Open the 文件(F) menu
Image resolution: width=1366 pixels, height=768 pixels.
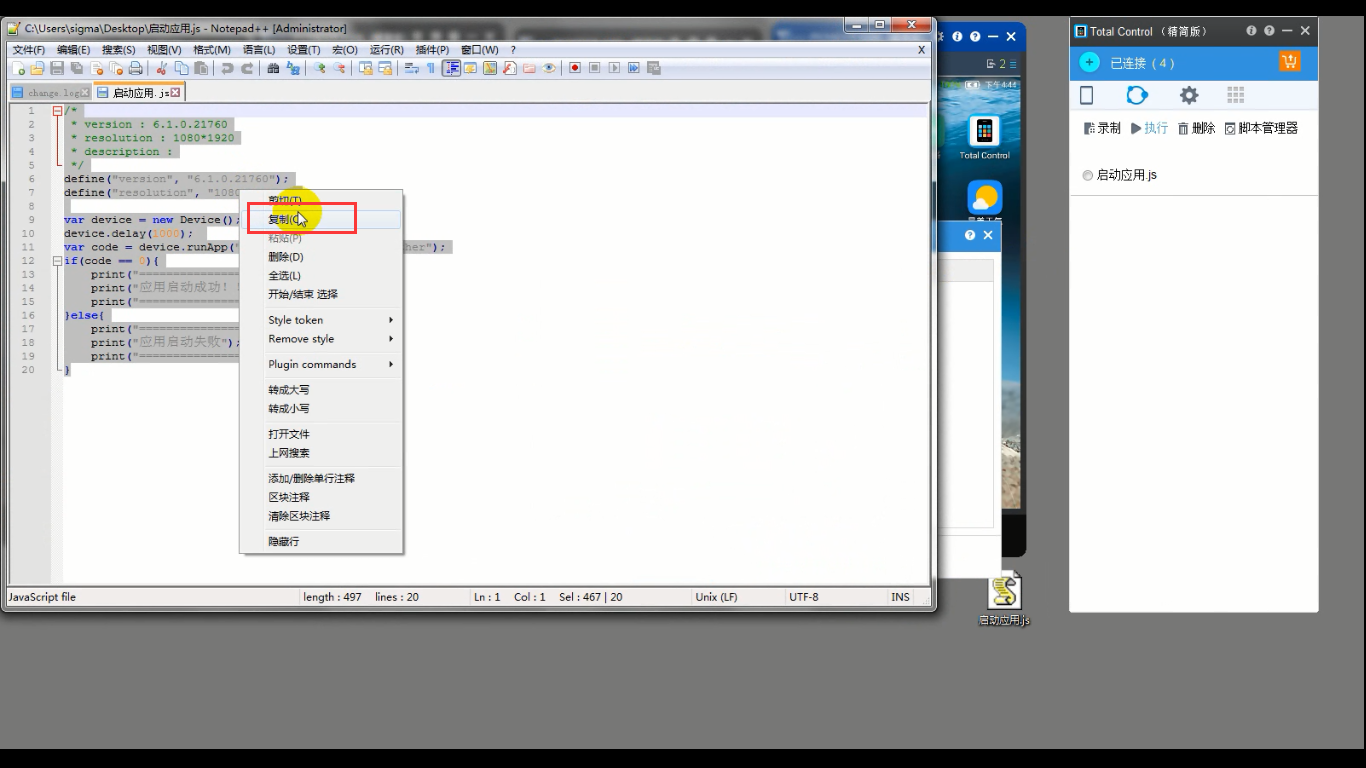[28, 49]
